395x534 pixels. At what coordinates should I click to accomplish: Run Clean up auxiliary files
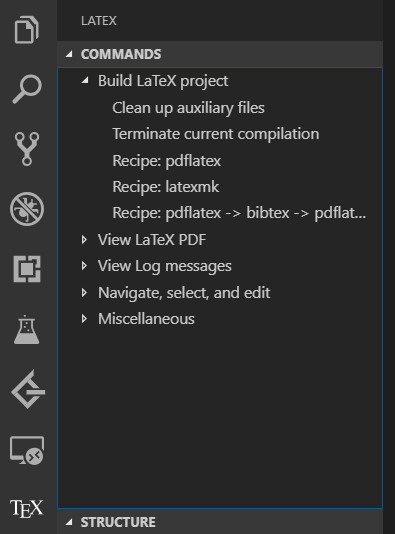[188, 108]
